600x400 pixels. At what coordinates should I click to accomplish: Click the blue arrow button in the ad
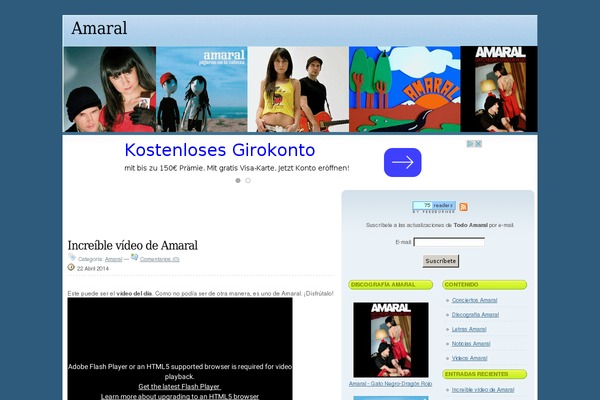tap(403, 162)
